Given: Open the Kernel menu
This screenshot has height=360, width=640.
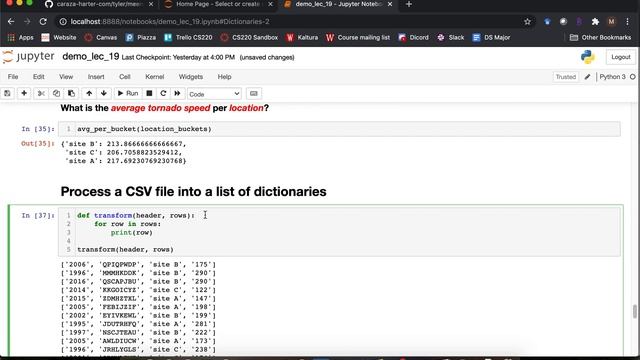Looking at the screenshot, I should coord(154,77).
